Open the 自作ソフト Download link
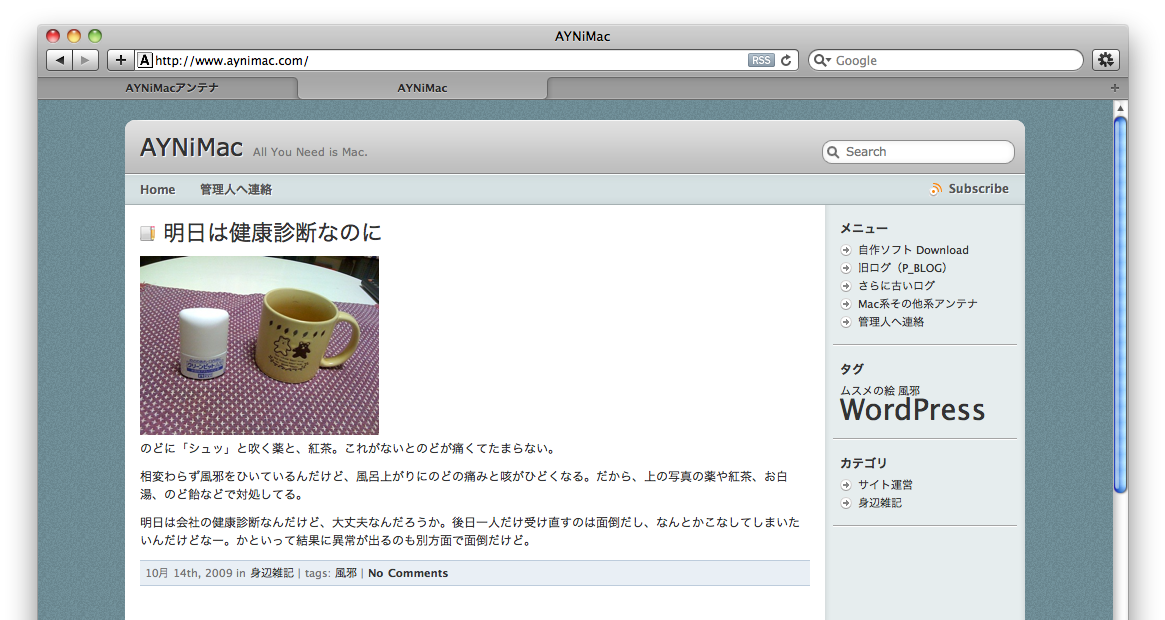 pos(913,251)
